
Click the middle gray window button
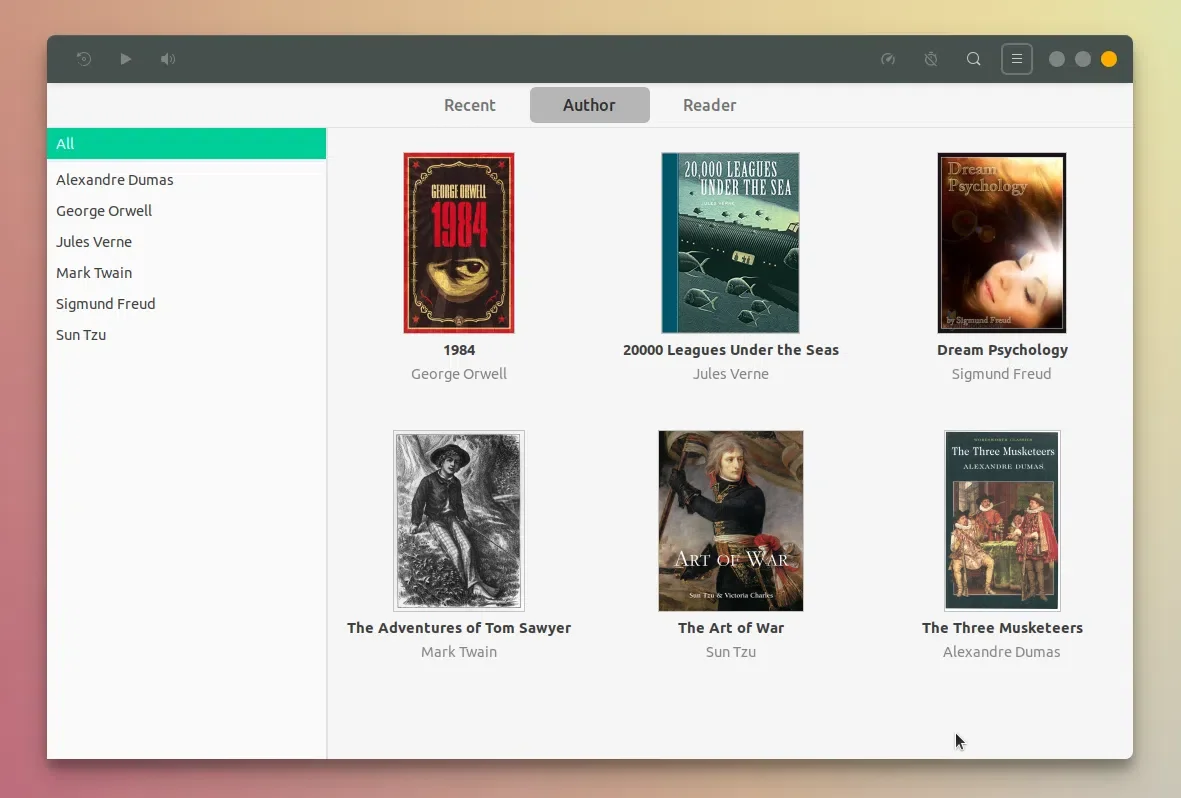point(1083,59)
